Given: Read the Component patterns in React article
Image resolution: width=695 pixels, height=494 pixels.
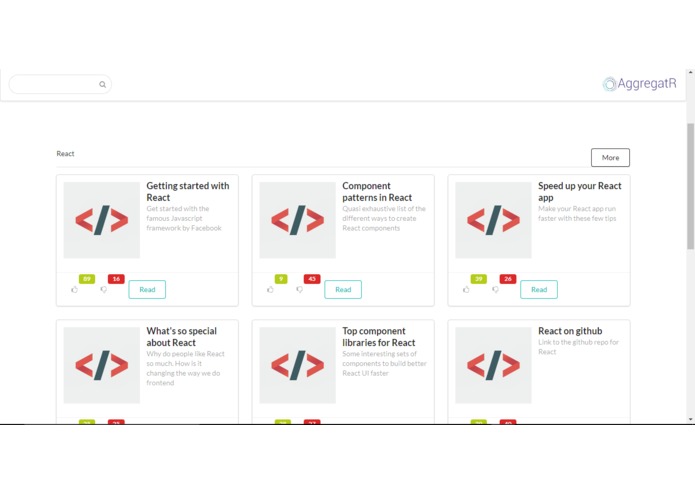Looking at the screenshot, I should click(343, 289).
